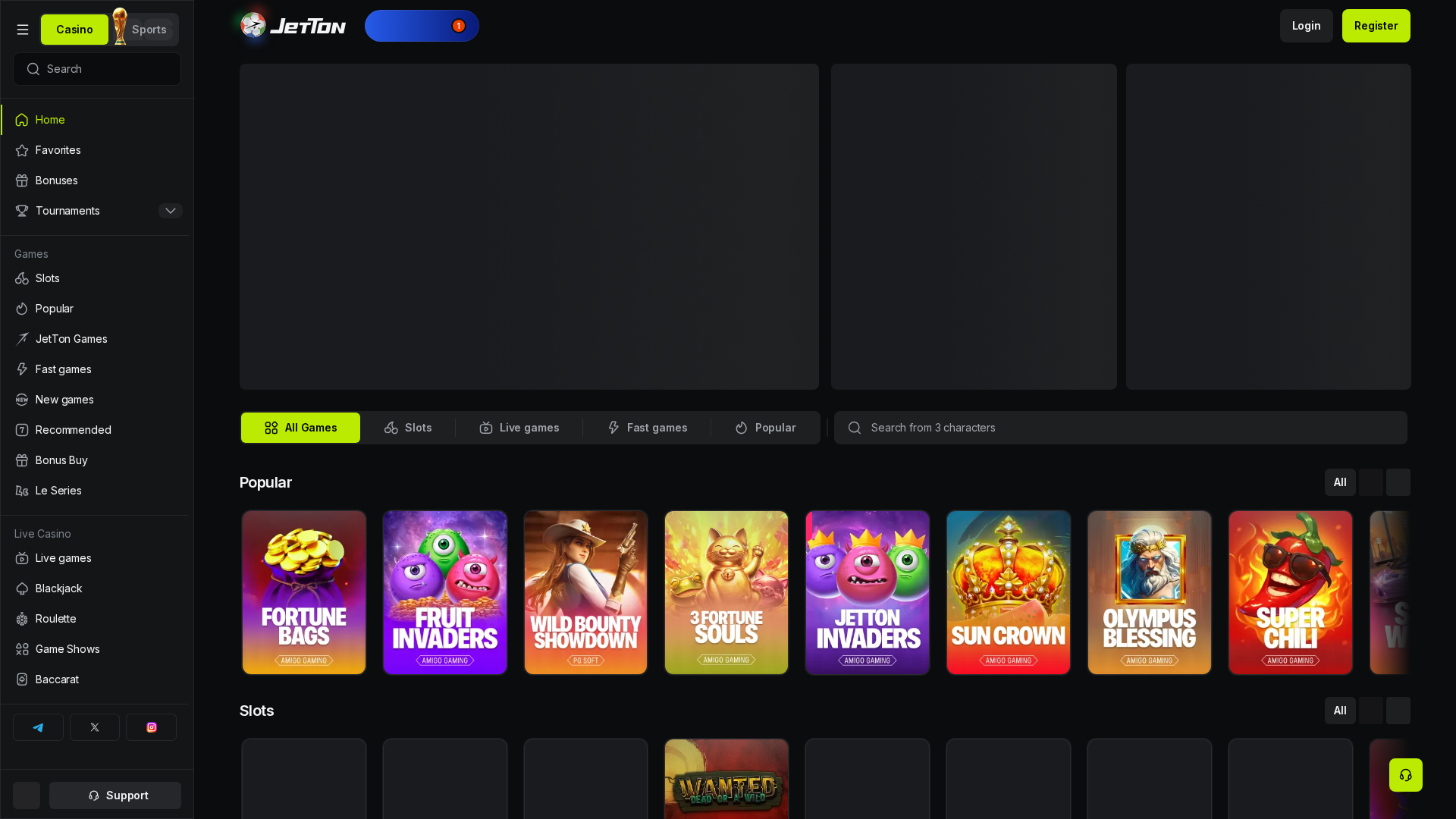
Task: Click the Login button
Action: click(1307, 26)
